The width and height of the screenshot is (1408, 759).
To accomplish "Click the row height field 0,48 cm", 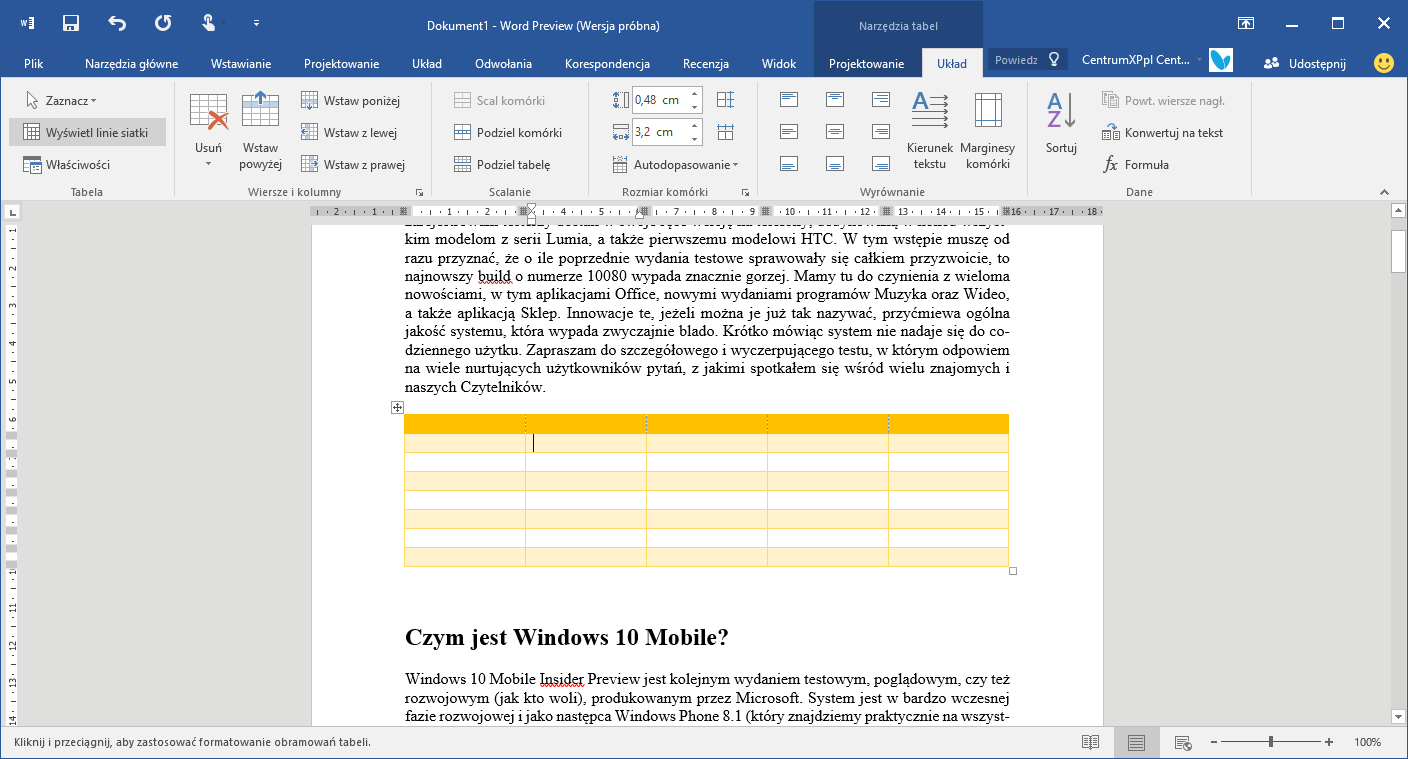I will tap(659, 100).
